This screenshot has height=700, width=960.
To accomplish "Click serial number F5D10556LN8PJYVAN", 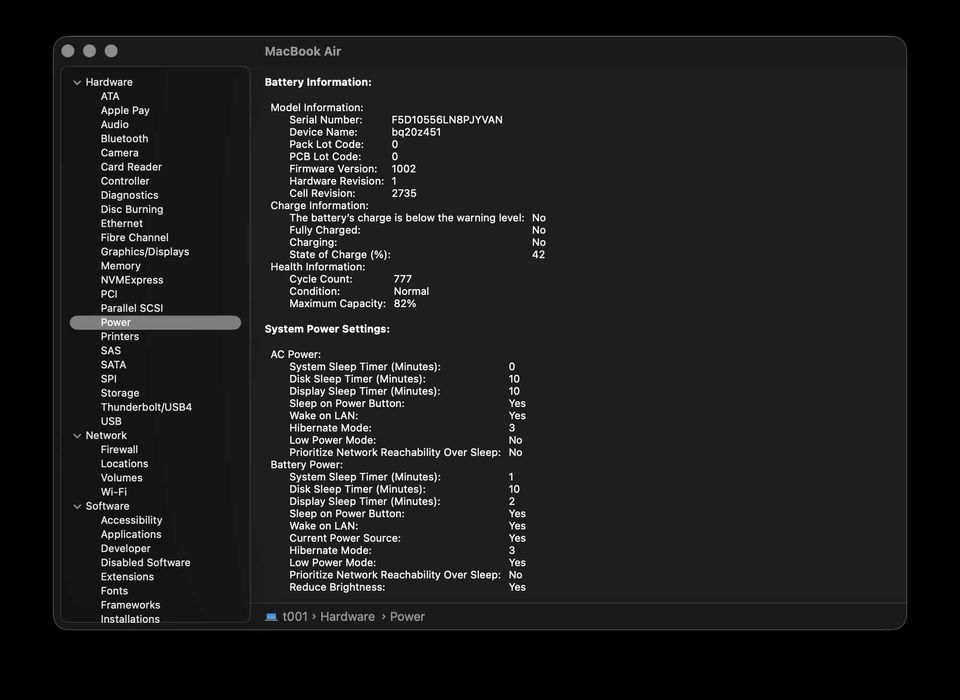I will (x=447, y=120).
